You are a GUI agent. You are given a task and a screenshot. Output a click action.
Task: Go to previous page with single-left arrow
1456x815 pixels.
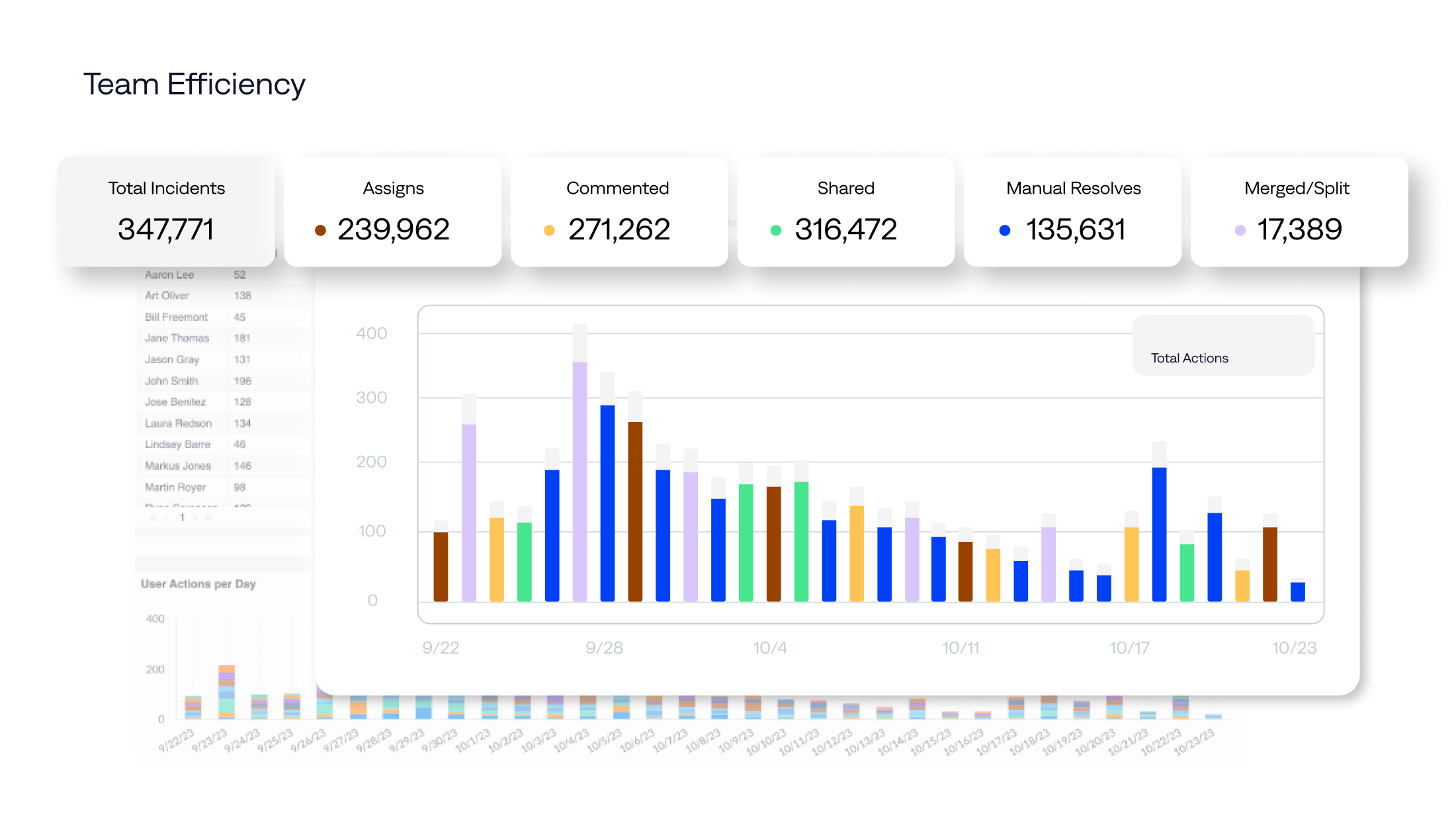(166, 518)
